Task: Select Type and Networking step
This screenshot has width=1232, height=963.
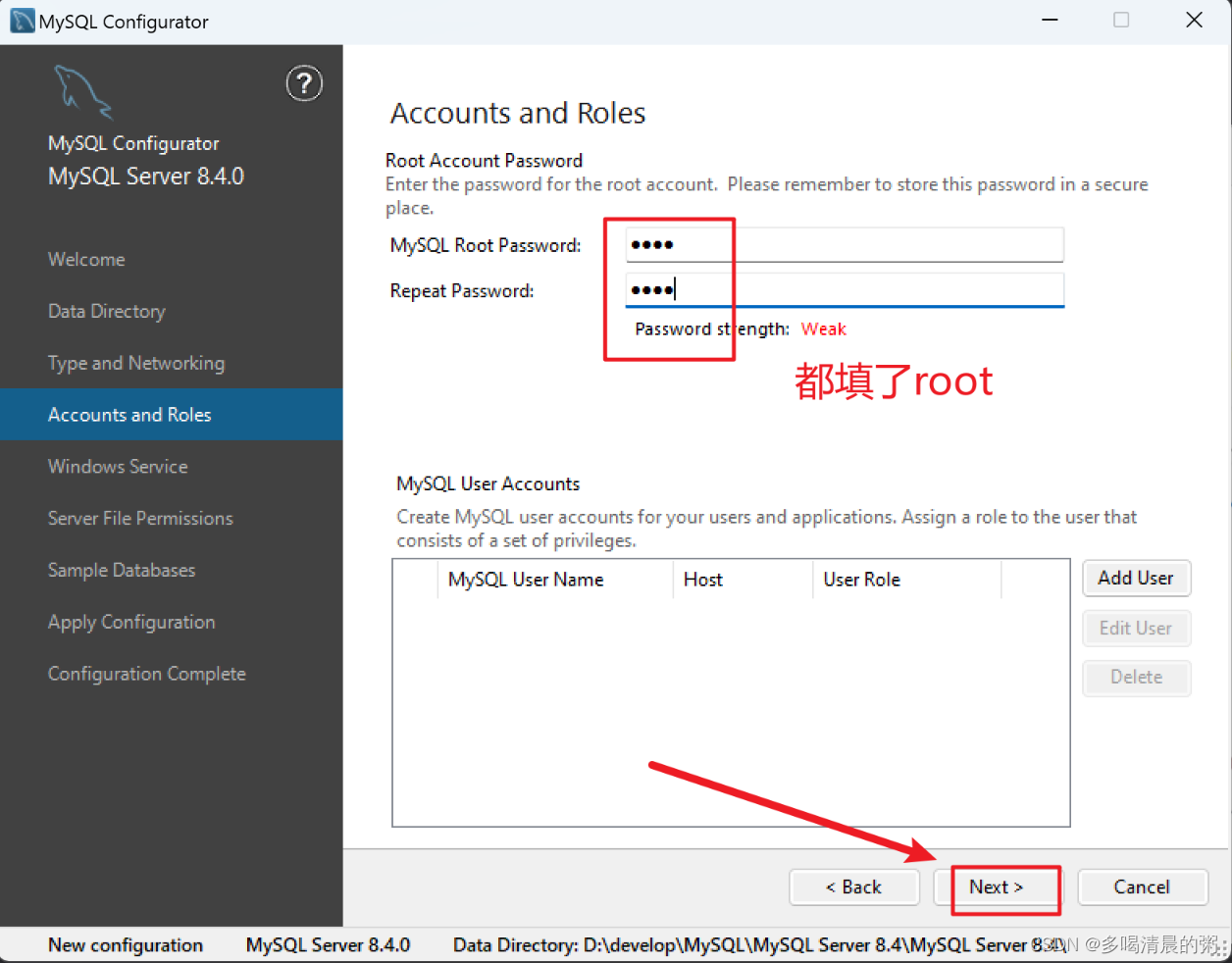Action: coord(135,363)
